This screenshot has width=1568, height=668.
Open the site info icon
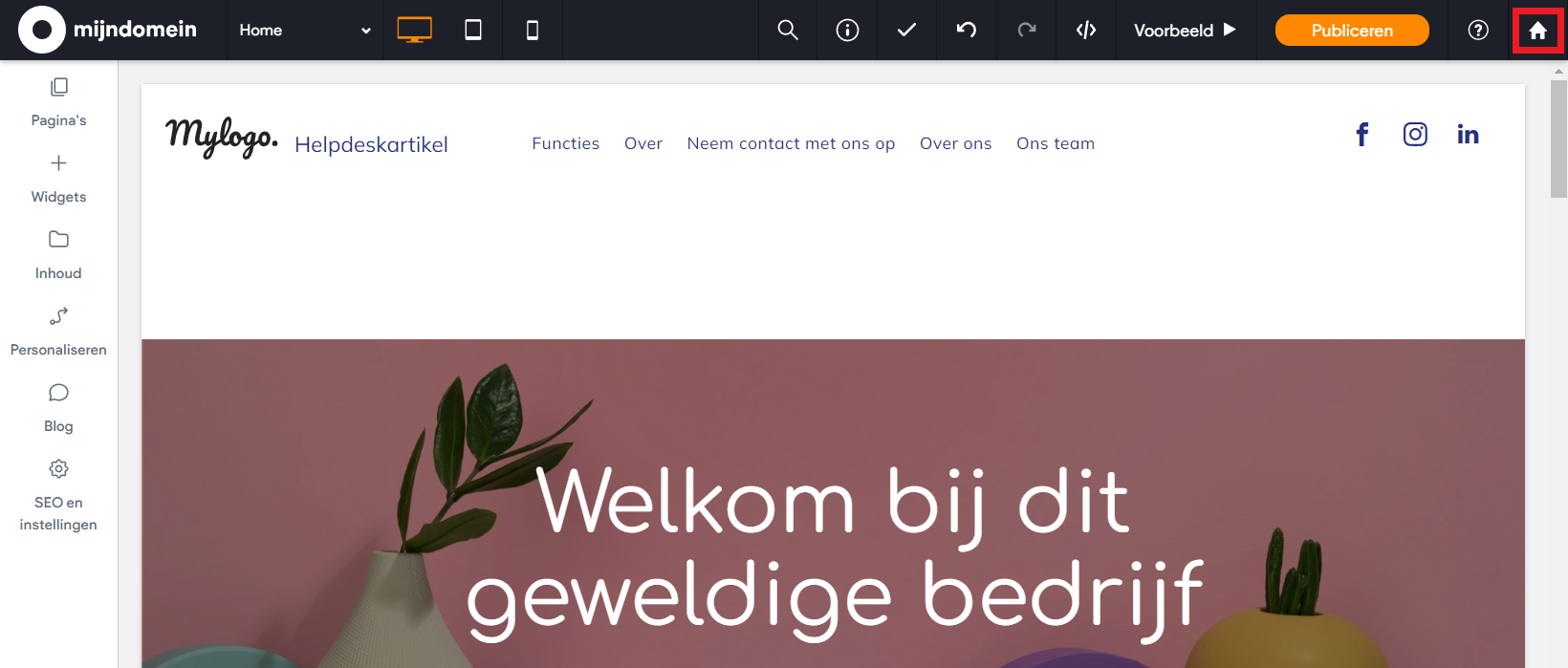click(x=847, y=31)
